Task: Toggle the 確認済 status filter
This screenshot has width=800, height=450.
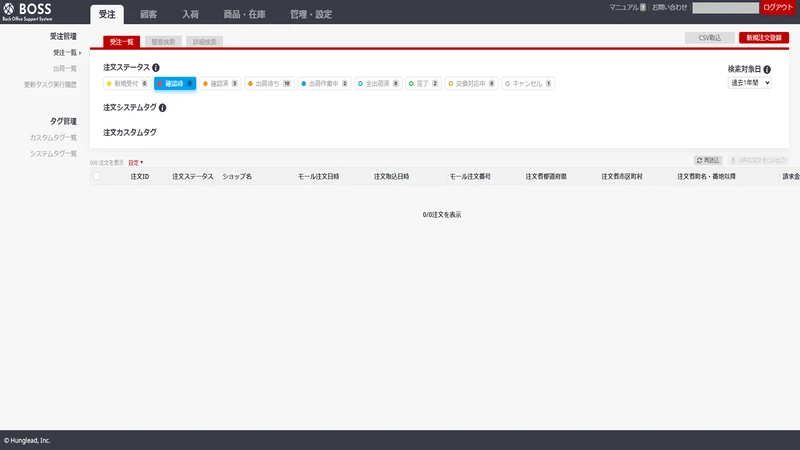Action: tap(220, 84)
